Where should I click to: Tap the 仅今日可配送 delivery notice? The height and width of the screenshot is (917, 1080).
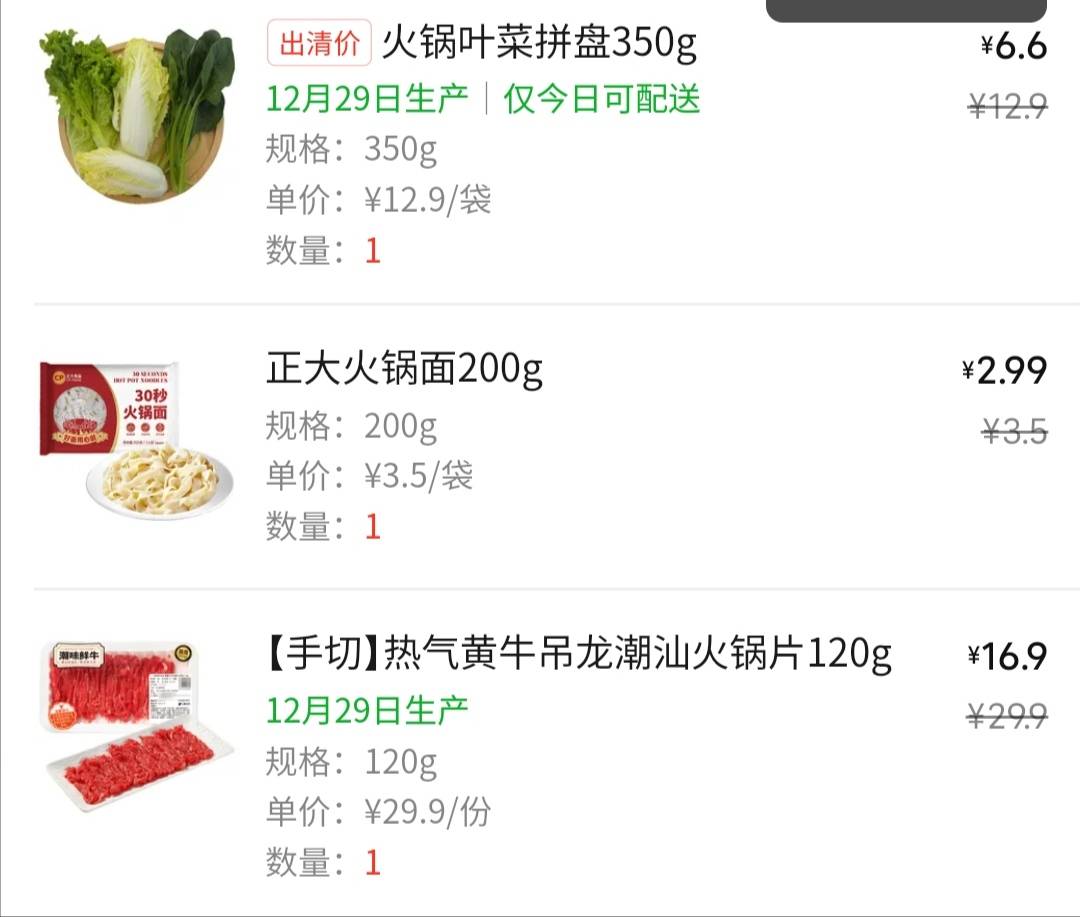[x=602, y=99]
